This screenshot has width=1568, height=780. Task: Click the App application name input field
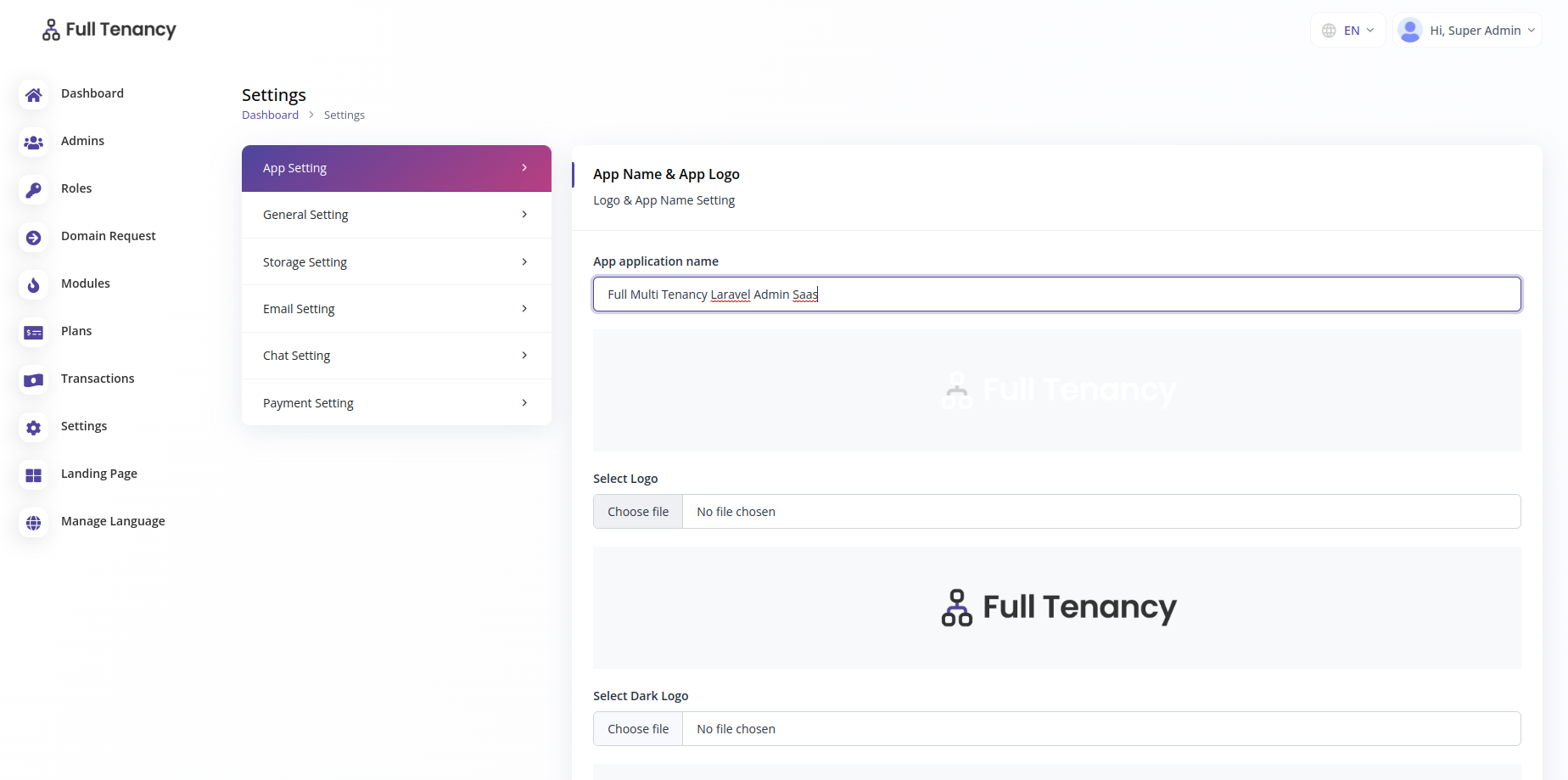pyautogui.click(x=1056, y=294)
